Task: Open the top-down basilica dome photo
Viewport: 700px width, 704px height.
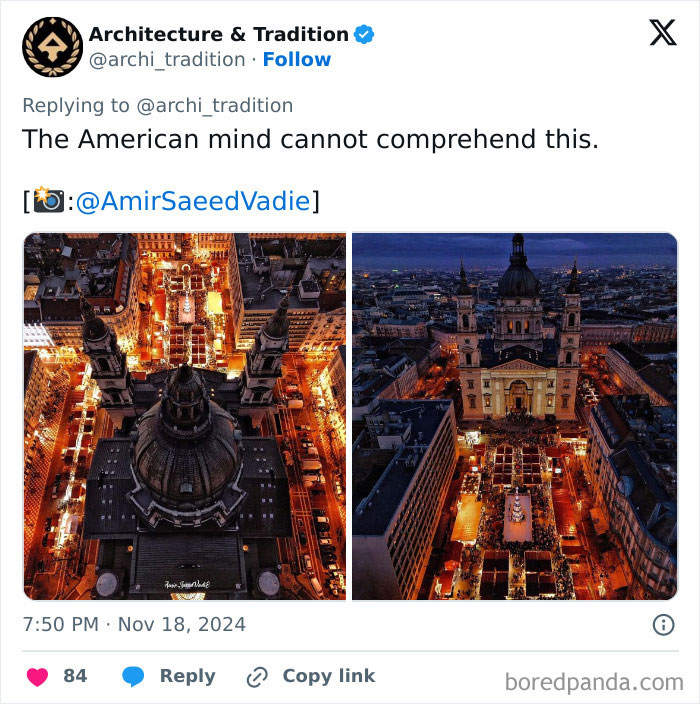Action: [185, 416]
